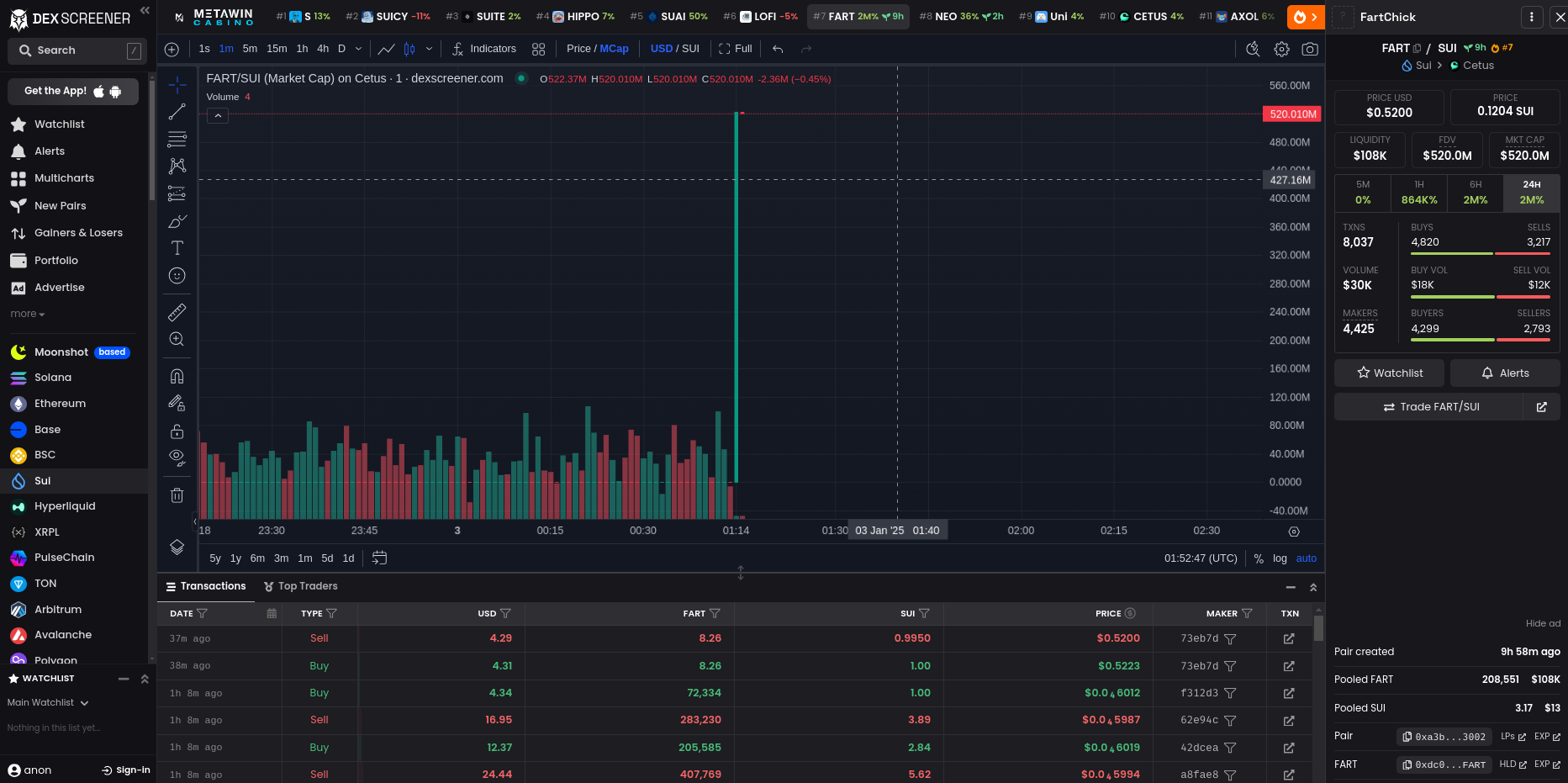1568x783 pixels.
Task: Open FartChick panel options menu
Action: (x=1532, y=17)
